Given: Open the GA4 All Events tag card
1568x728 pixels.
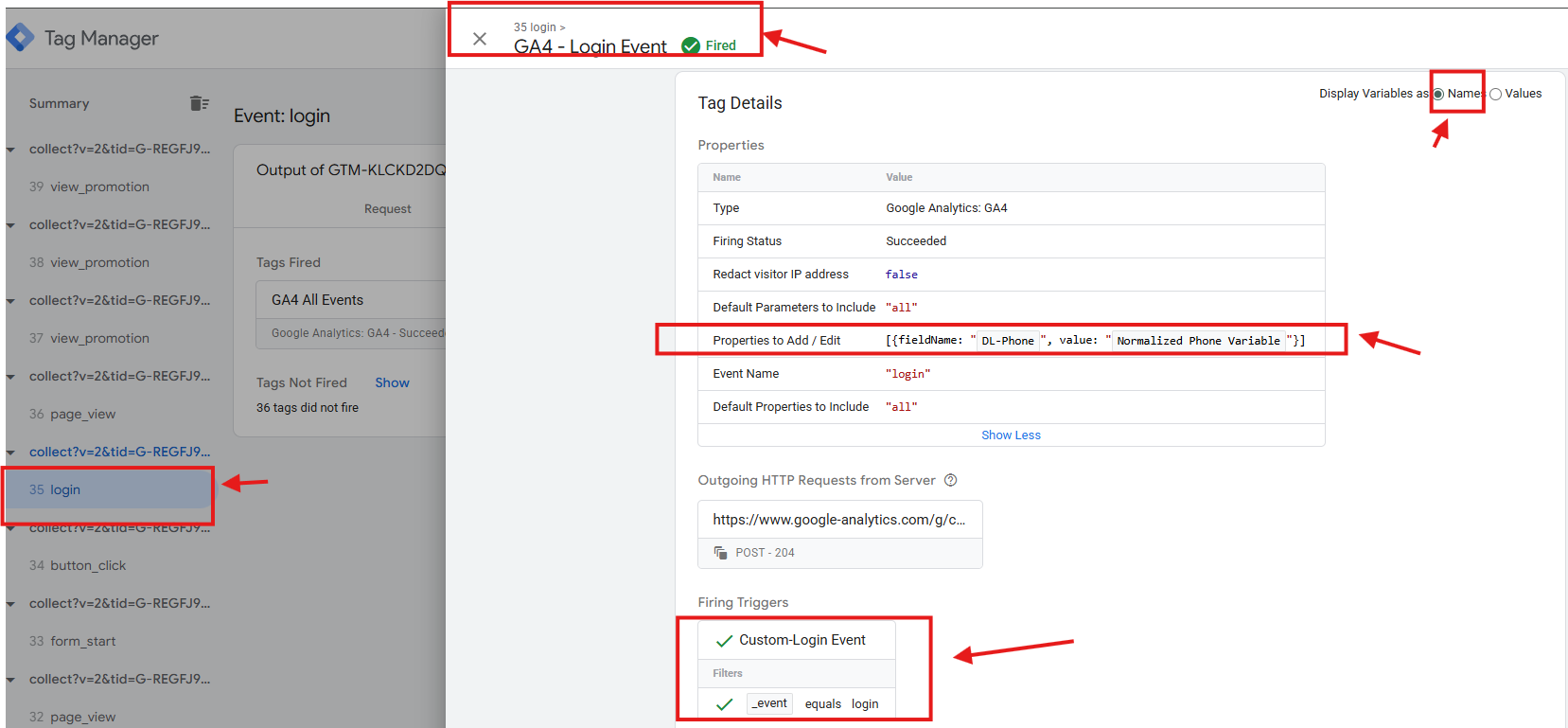Looking at the screenshot, I should 351,314.
